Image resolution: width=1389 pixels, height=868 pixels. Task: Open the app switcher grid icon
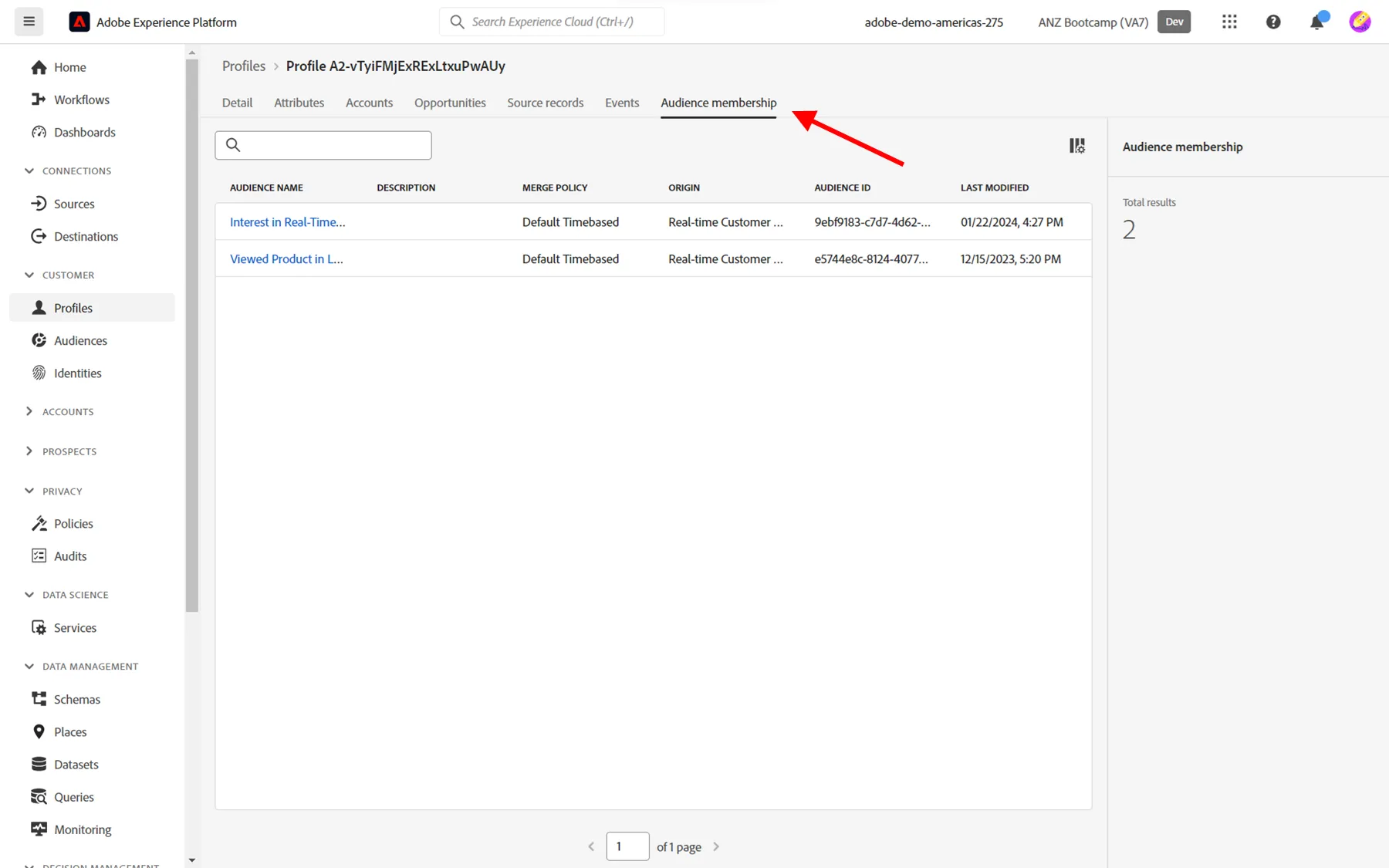pyautogui.click(x=1229, y=22)
